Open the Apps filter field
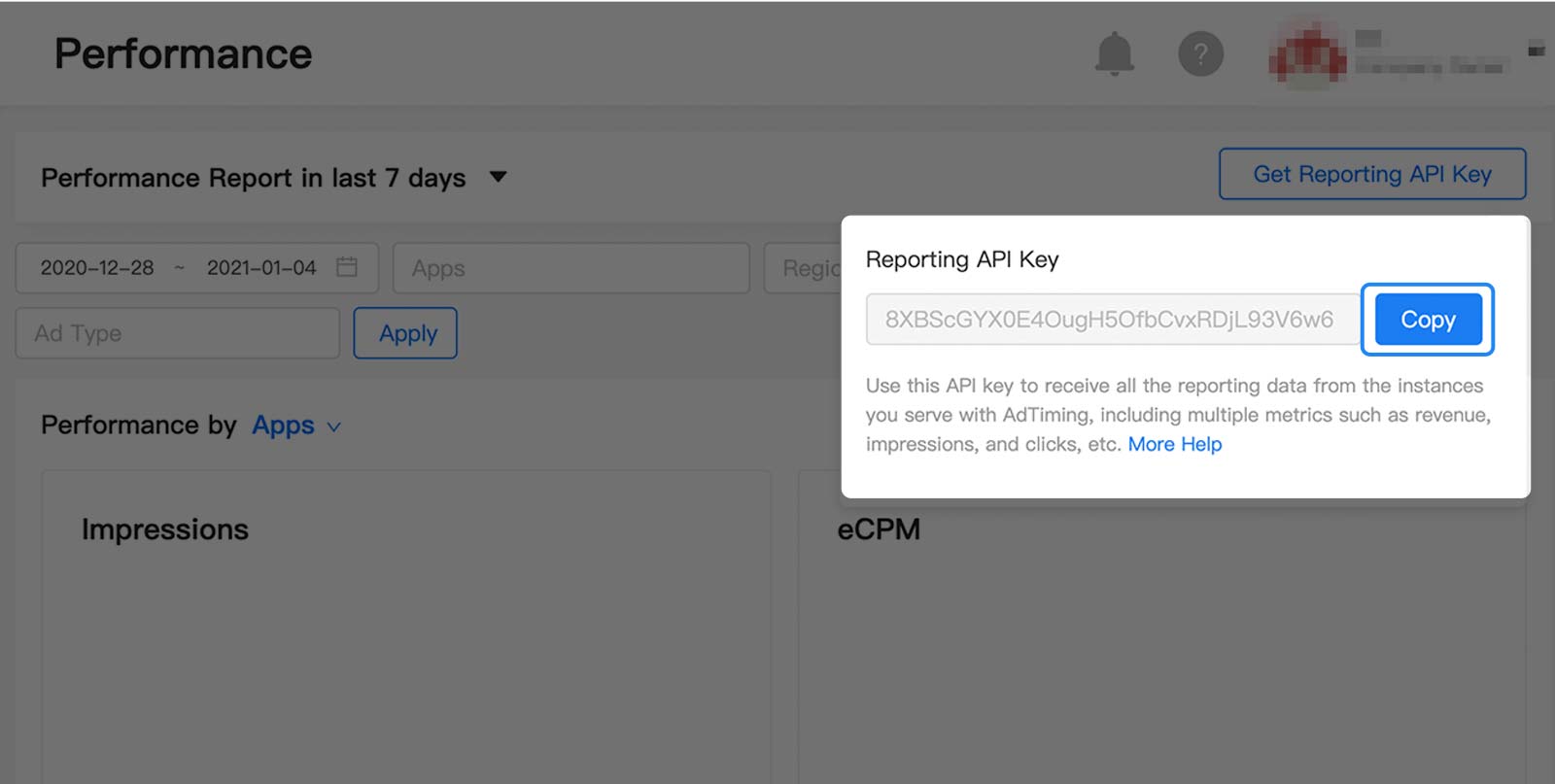1555x784 pixels. click(x=571, y=268)
